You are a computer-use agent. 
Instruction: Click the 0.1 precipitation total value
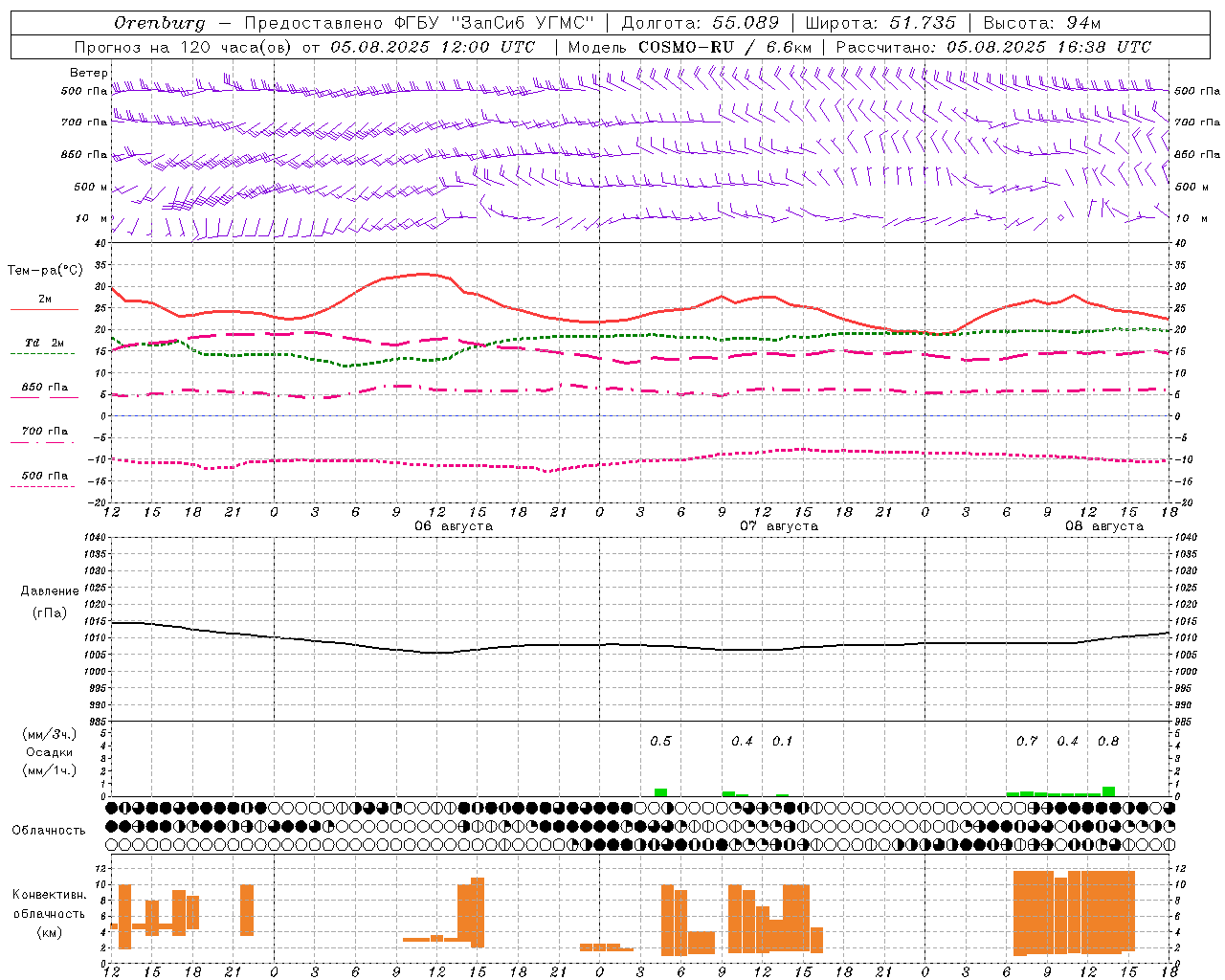coord(782,741)
